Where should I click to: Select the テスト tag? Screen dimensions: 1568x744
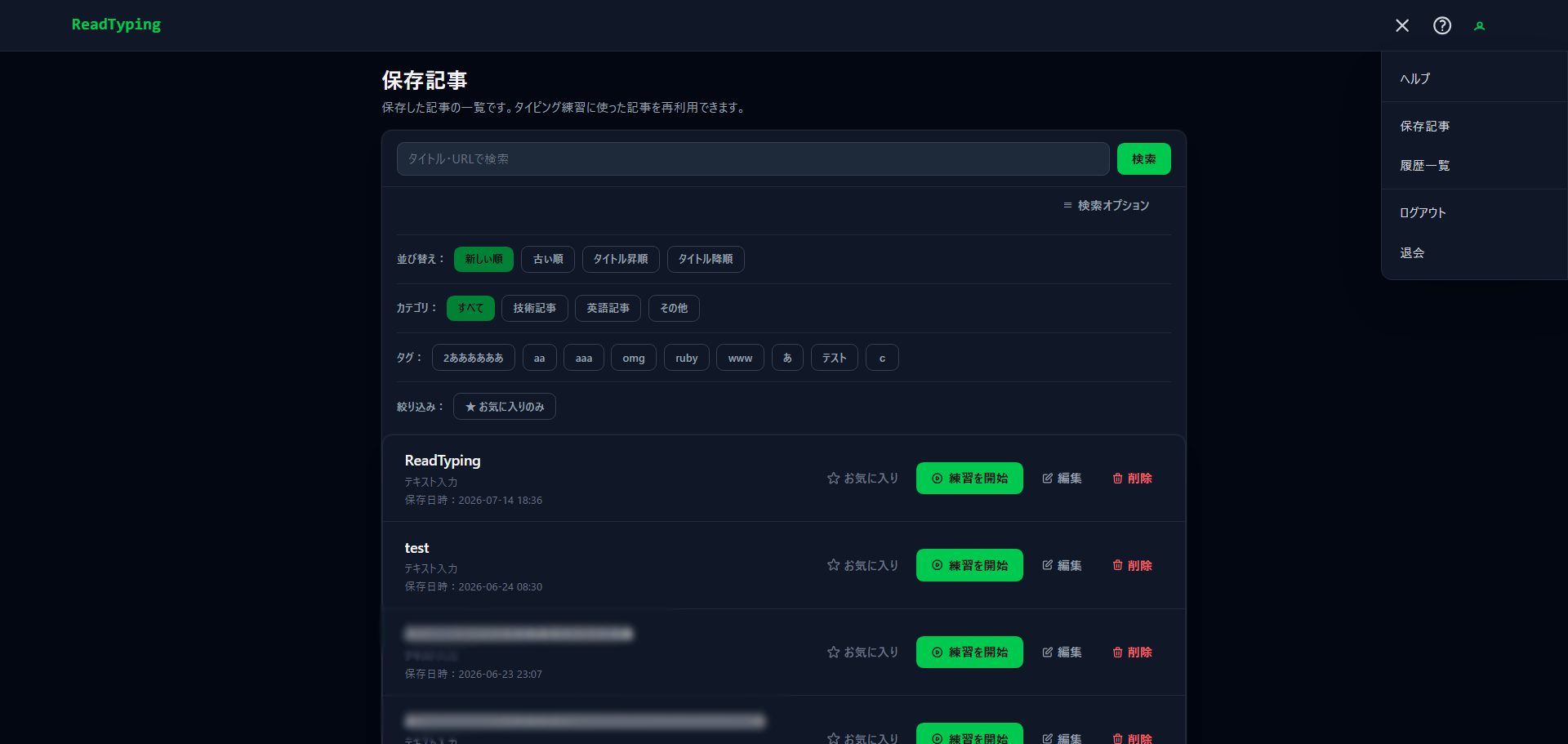coord(835,358)
